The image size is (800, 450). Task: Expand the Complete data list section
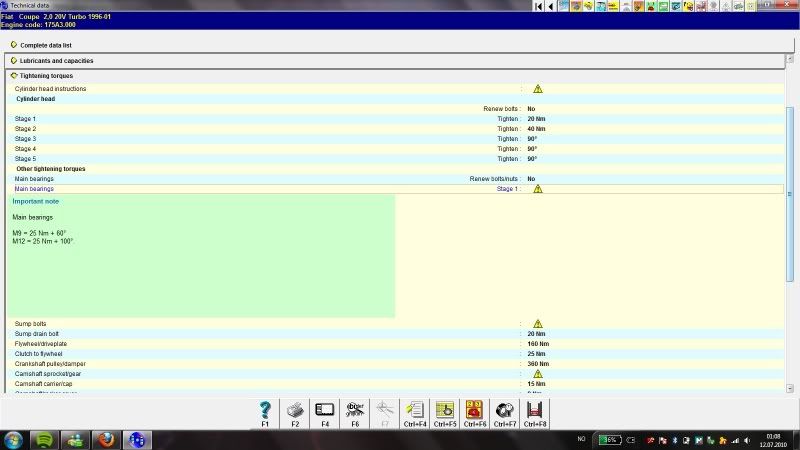14,45
